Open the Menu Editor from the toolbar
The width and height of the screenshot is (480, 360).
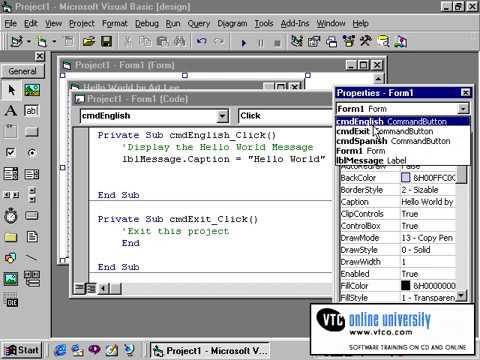[x=69, y=42]
